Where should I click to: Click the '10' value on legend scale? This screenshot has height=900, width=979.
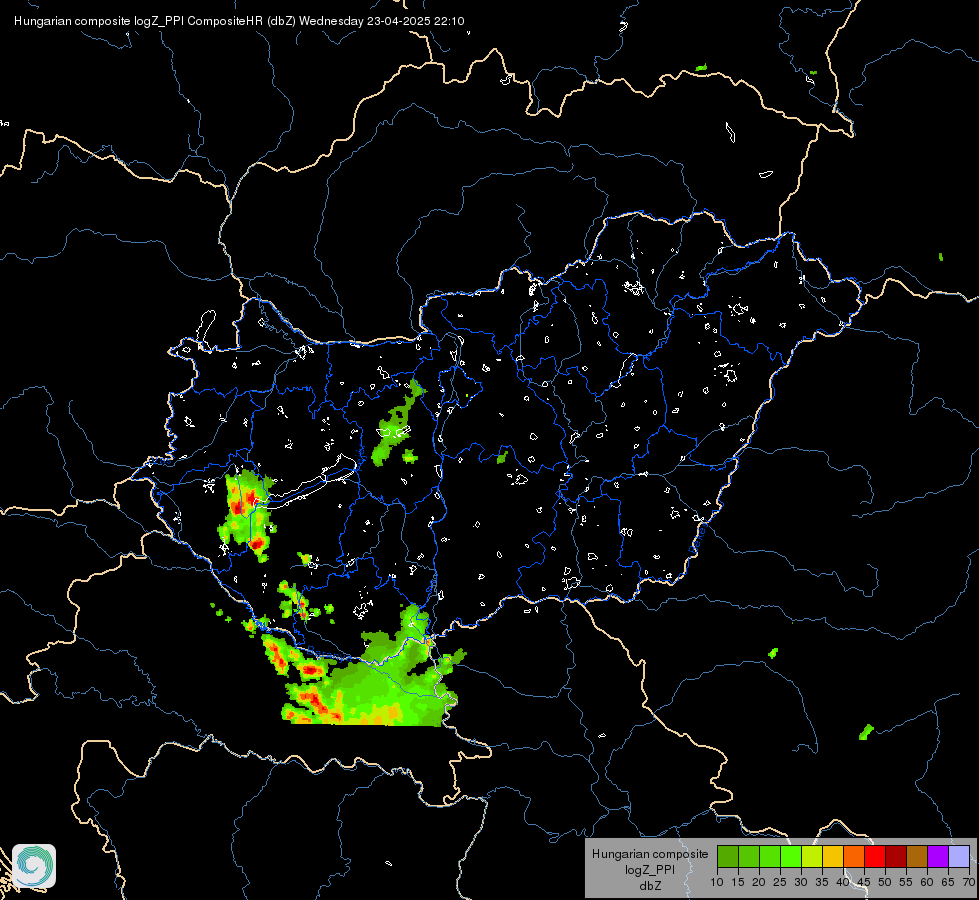(x=717, y=882)
